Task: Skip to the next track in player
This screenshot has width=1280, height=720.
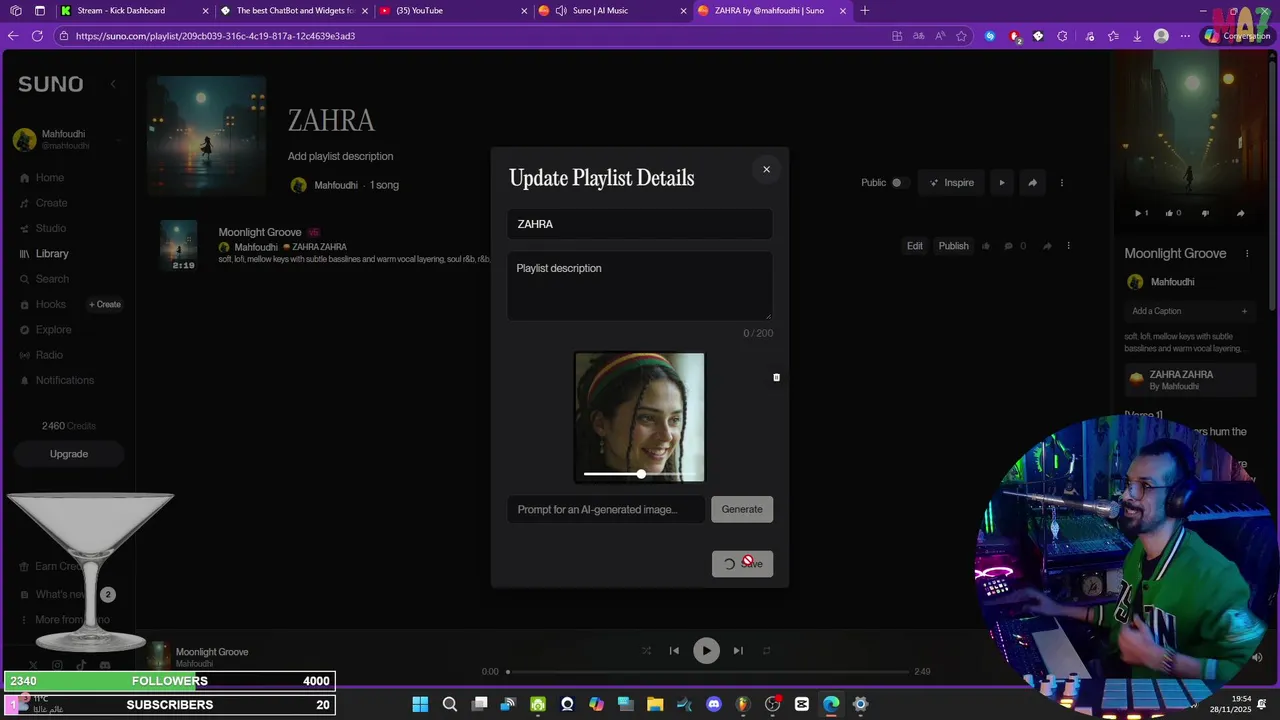Action: (x=738, y=651)
